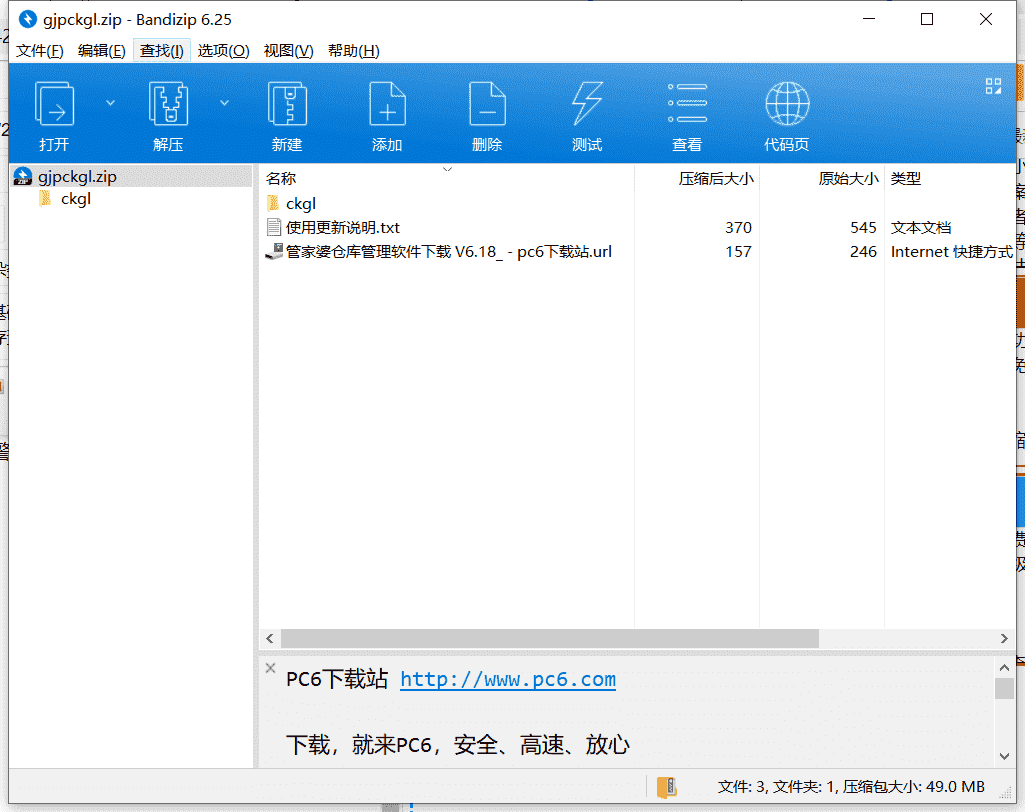Open the 文件(F) menu
This screenshot has width=1025, height=812.
click(39, 51)
